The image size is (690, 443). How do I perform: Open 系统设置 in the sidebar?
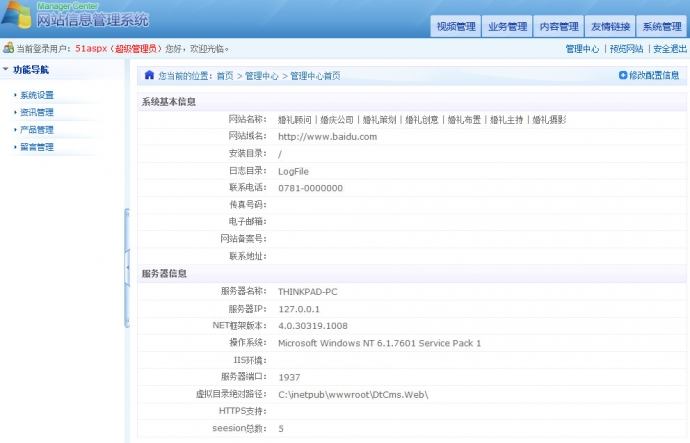click(37, 95)
